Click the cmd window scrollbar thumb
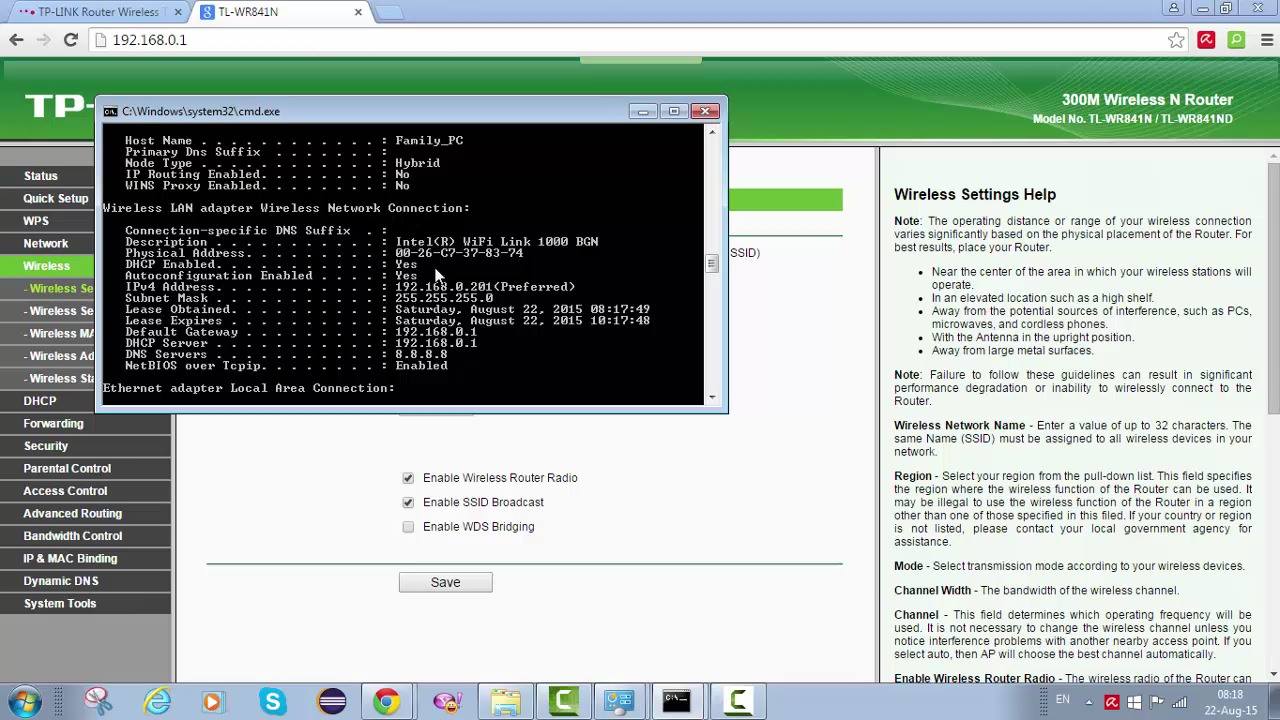 click(712, 263)
